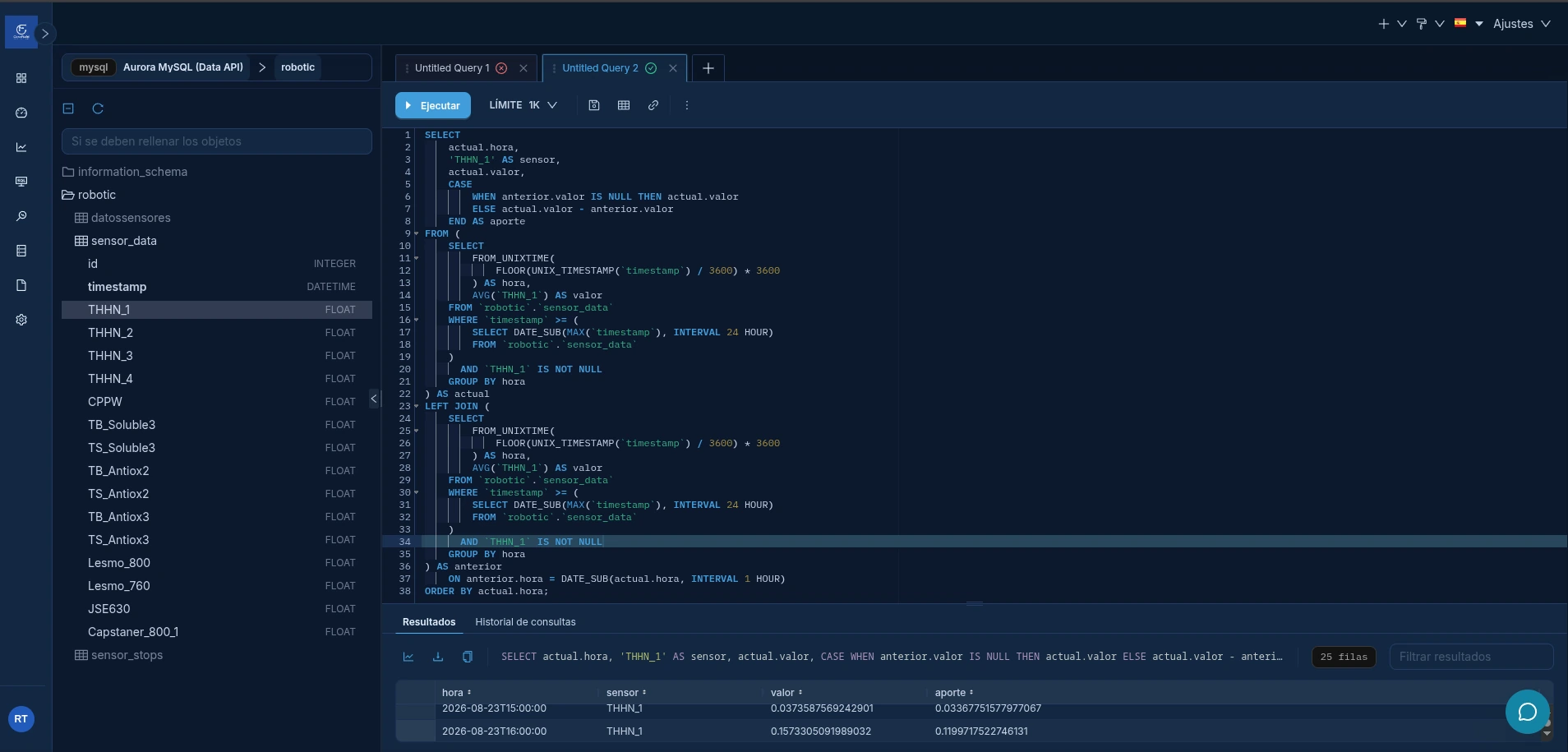Image resolution: width=1568 pixels, height=752 pixels.
Task: Open the RT user avatar
Action: click(x=21, y=719)
